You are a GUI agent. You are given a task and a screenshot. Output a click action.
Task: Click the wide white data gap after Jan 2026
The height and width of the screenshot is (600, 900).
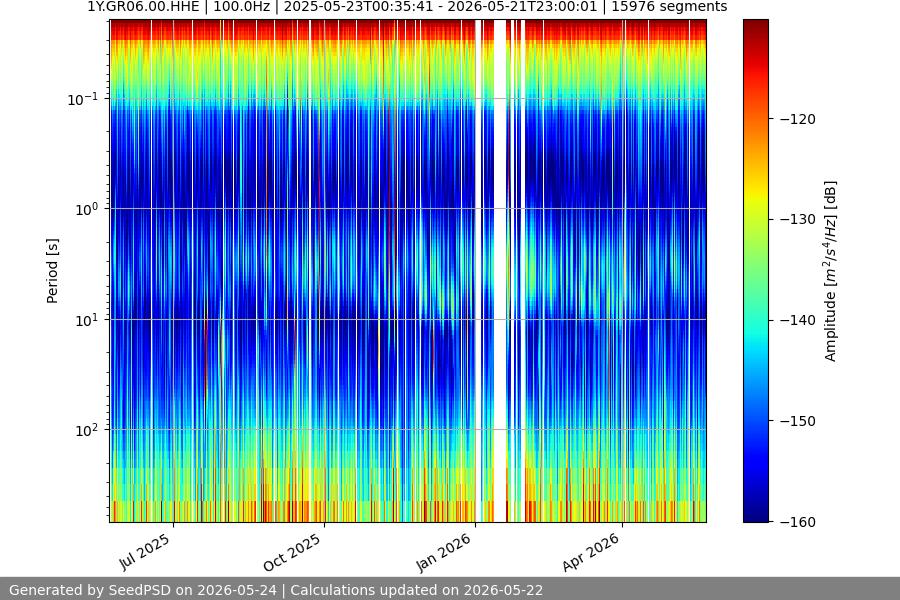(x=500, y=271)
